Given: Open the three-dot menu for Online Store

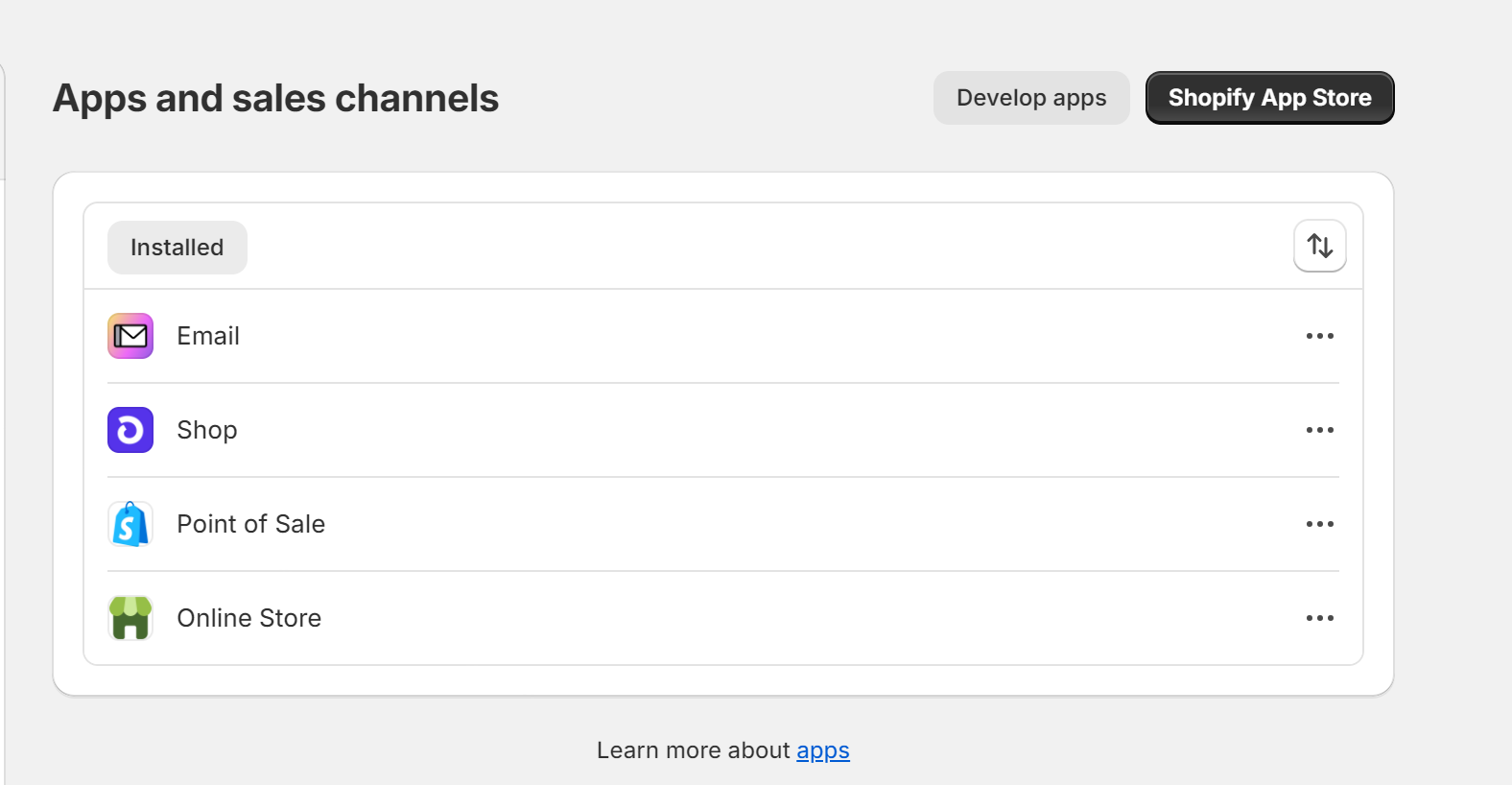Looking at the screenshot, I should (1320, 618).
